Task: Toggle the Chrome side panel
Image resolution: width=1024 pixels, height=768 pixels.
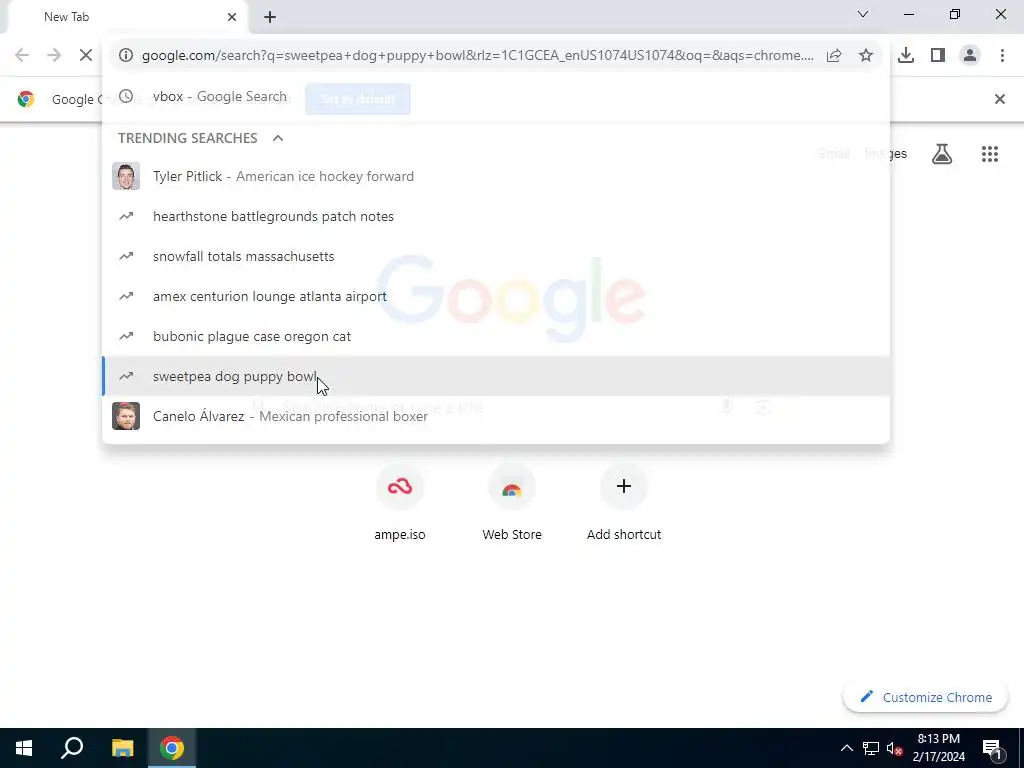Action: [x=938, y=56]
